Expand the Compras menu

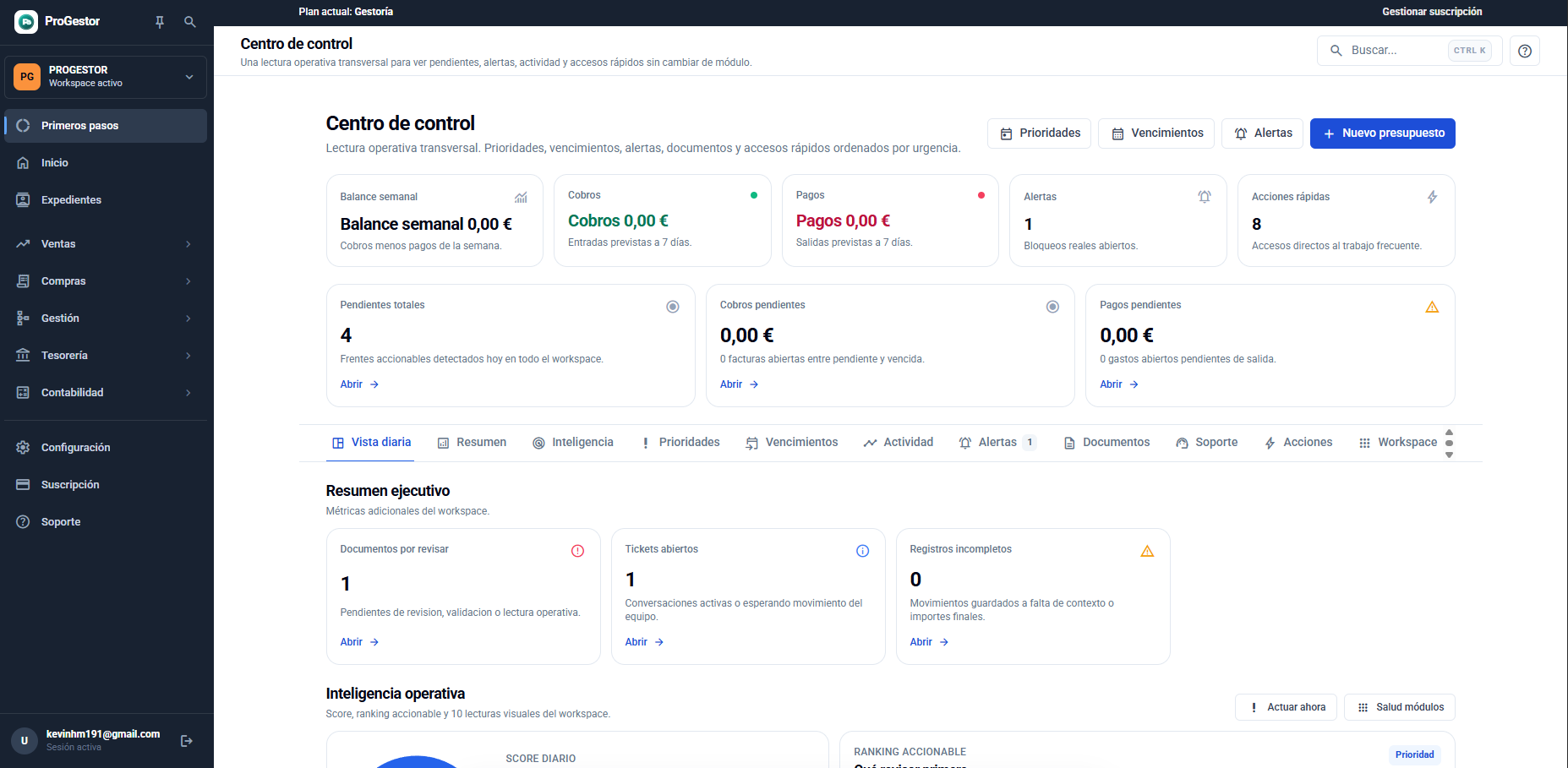pyautogui.click(x=106, y=281)
